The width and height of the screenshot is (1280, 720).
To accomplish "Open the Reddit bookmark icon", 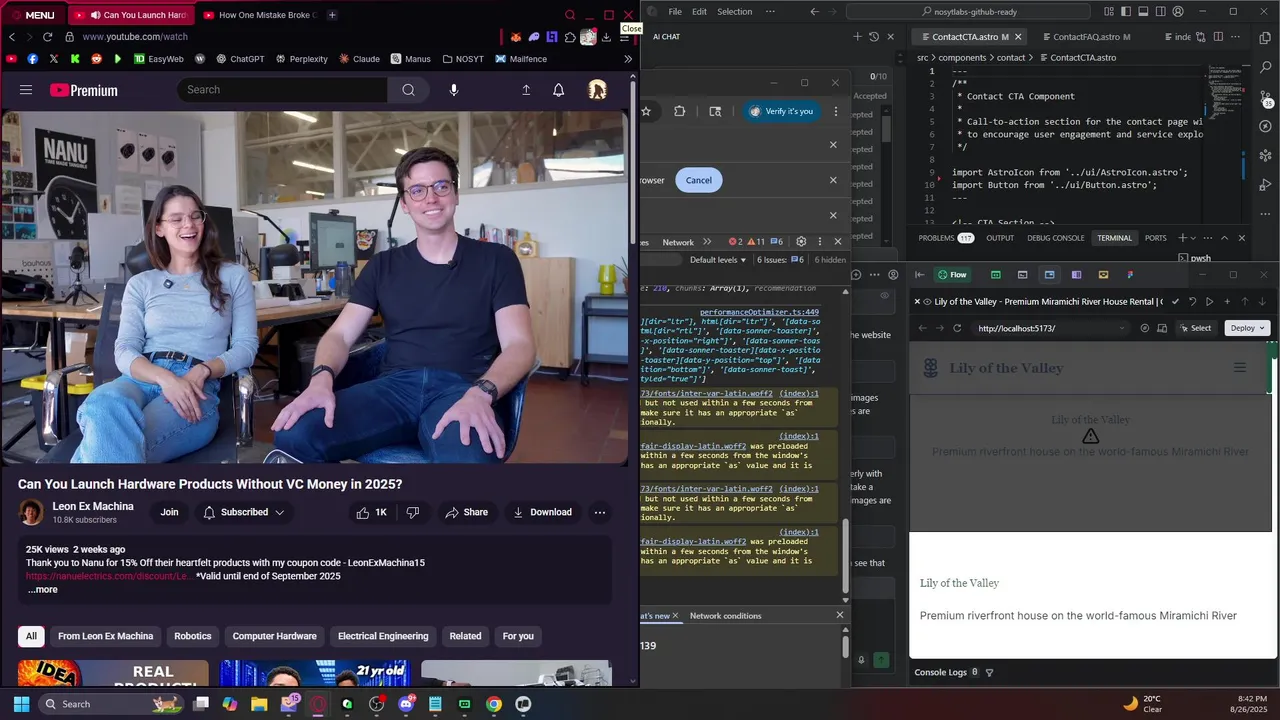I will click(x=96, y=59).
